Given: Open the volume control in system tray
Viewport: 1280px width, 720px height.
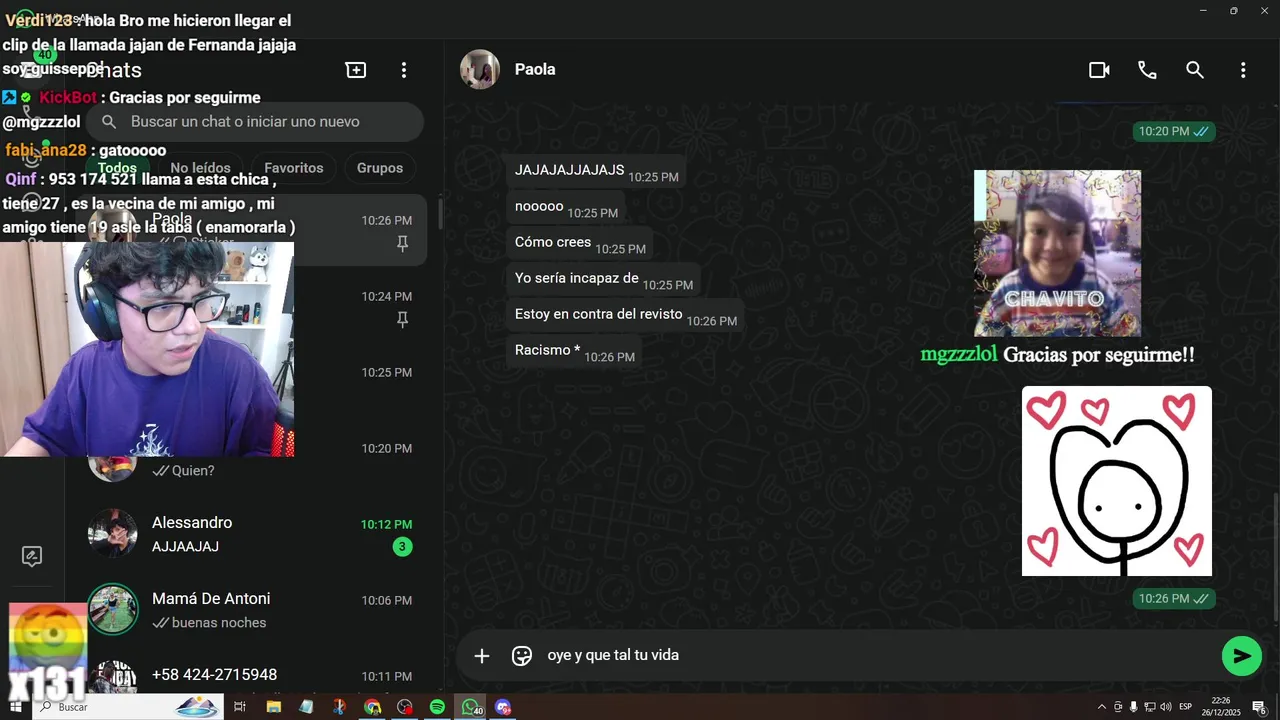Looking at the screenshot, I should (x=1165, y=707).
